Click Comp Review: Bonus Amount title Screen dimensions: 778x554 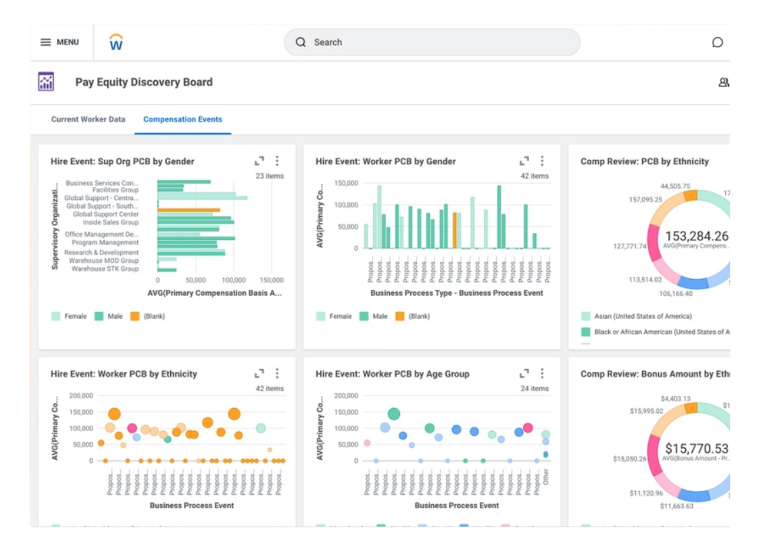(x=655, y=373)
